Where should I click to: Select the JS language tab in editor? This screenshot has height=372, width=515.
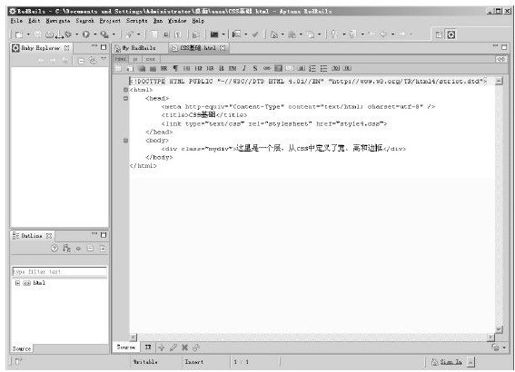tap(135, 59)
